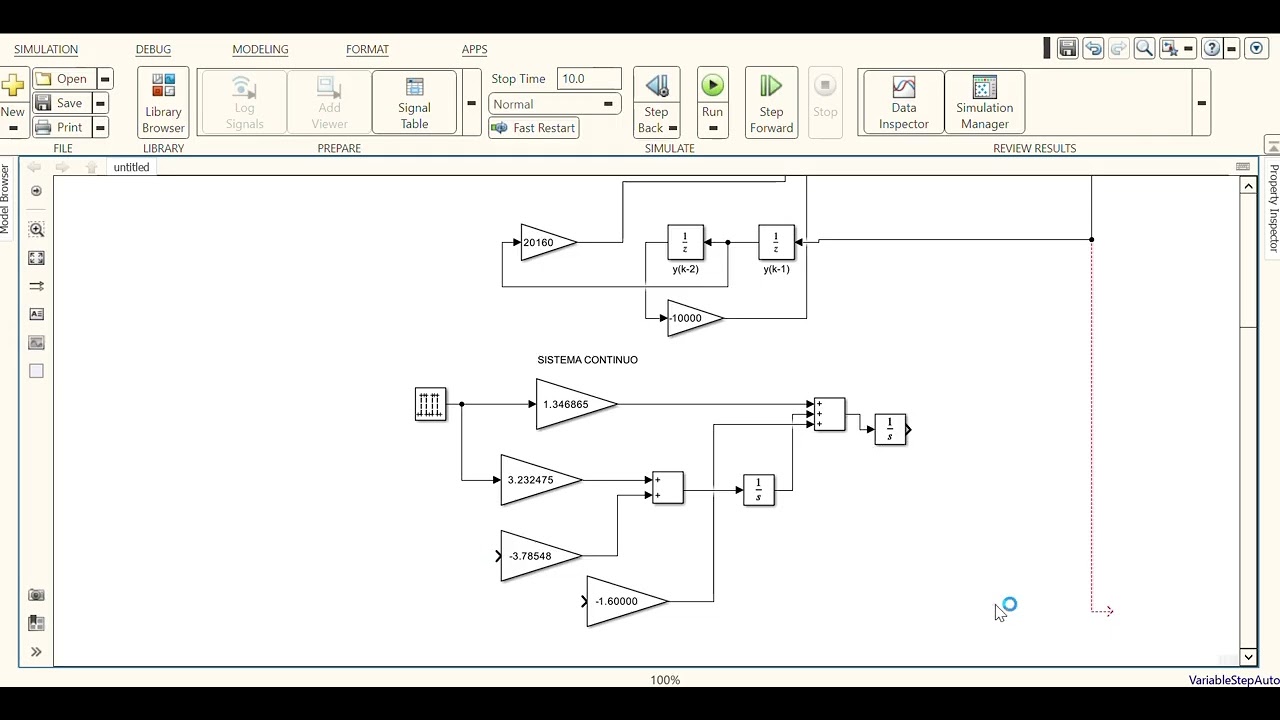Screen dimensions: 1280x720
Task: Click the quick access favorites icon
Action: click(1170, 48)
